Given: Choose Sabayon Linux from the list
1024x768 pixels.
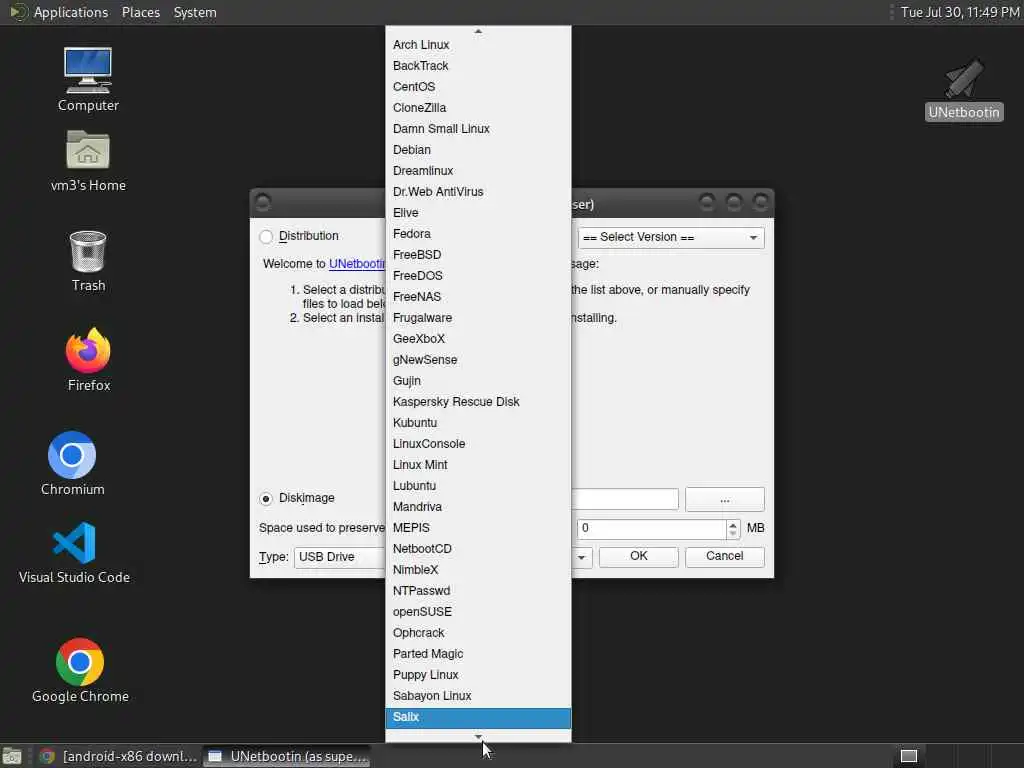Looking at the screenshot, I should tap(478, 696).
